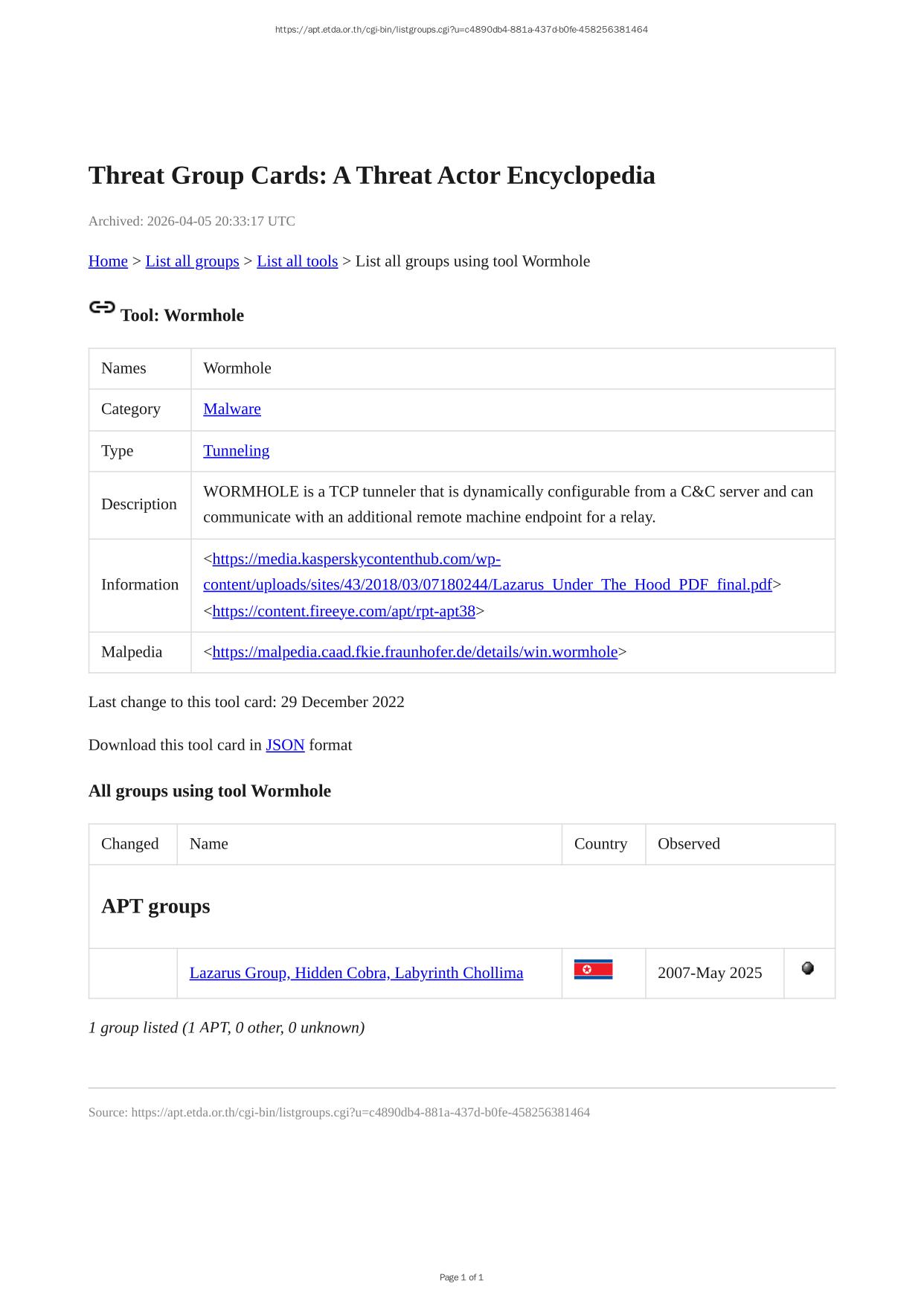924x1307 pixels.
Task: Open the Lazarus Group, Hidden Cobra entry
Action: pyautogui.click(x=356, y=973)
